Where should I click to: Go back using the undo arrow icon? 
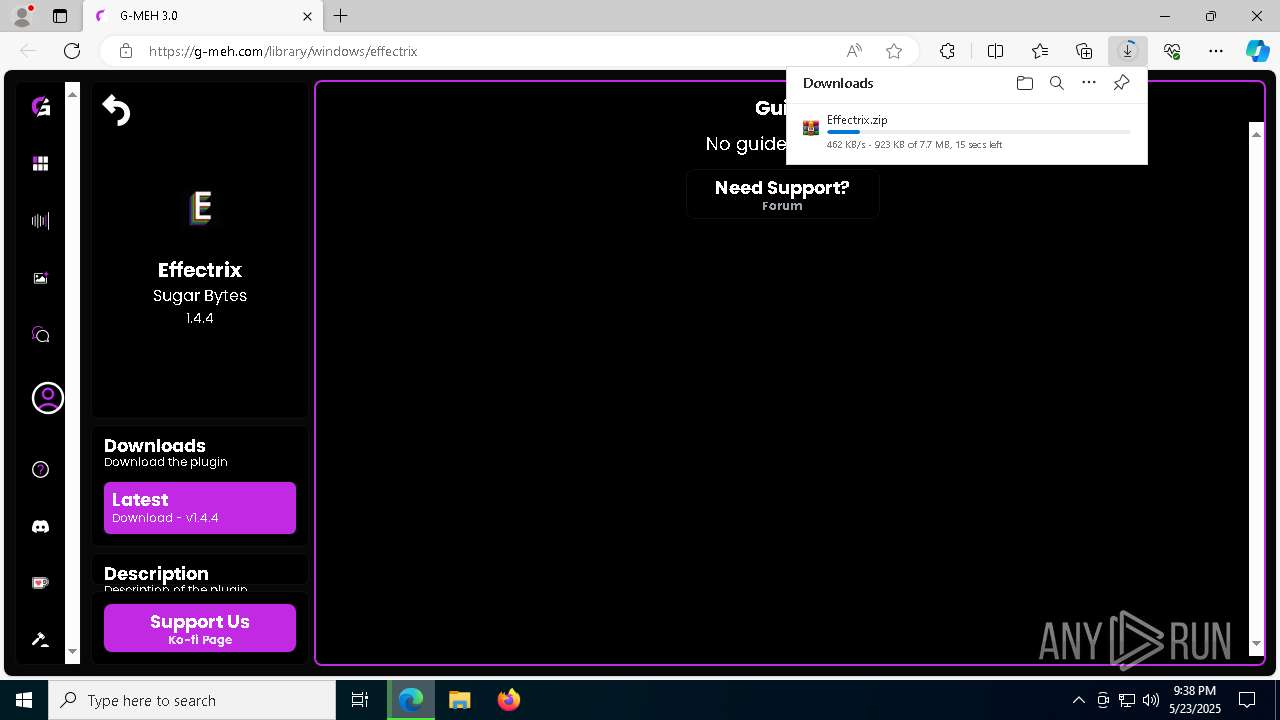tap(116, 110)
